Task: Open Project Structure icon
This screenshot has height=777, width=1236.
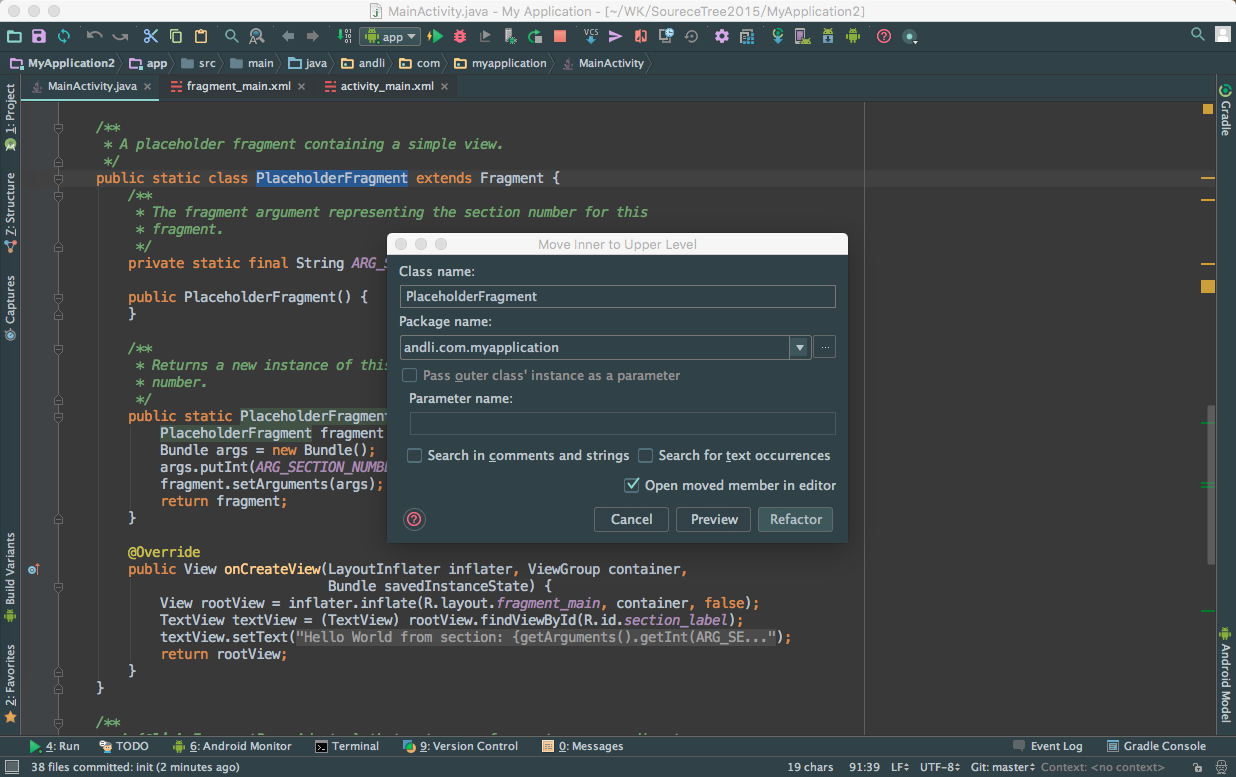Action: coord(747,36)
